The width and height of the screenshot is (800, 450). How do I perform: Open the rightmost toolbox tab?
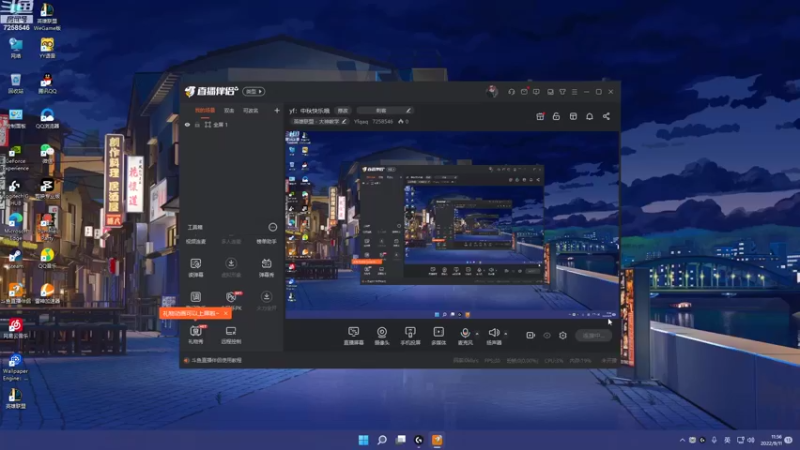coord(266,241)
